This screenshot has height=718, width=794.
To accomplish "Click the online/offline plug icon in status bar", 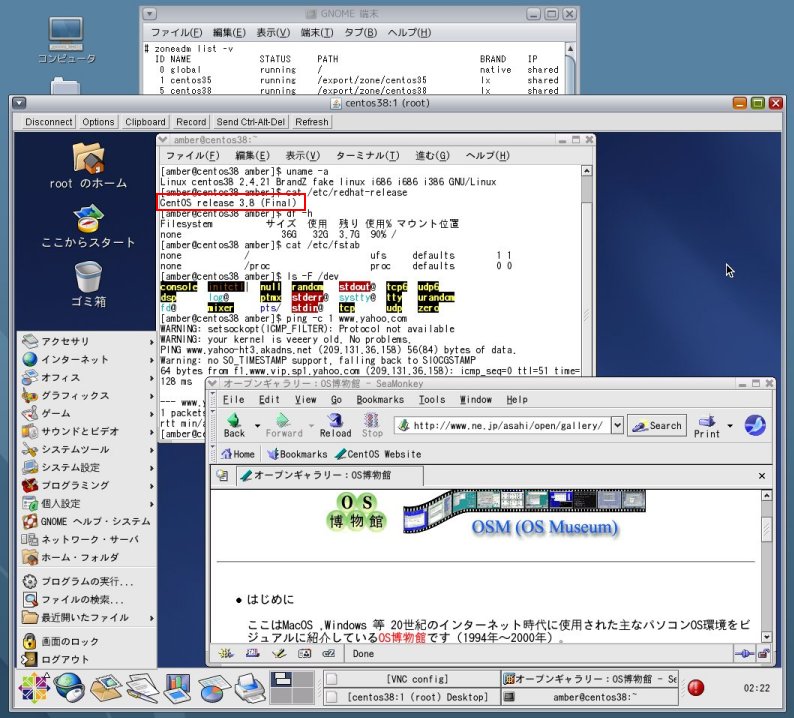I will point(744,654).
